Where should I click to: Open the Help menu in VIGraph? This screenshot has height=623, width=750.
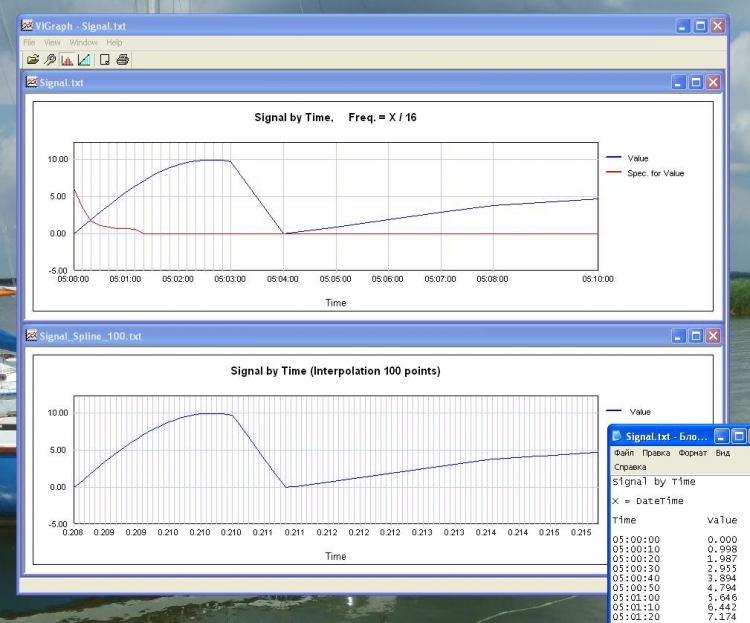coord(114,43)
